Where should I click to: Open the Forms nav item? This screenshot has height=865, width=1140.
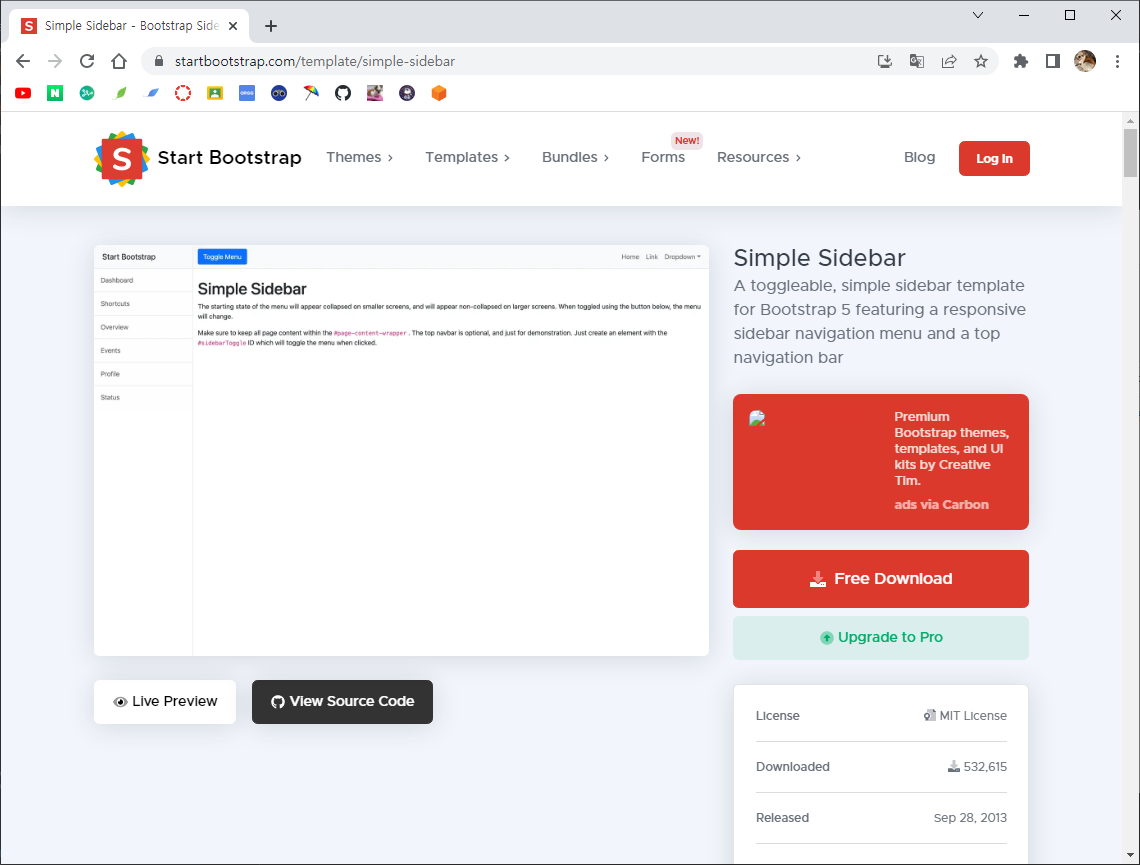(x=663, y=157)
